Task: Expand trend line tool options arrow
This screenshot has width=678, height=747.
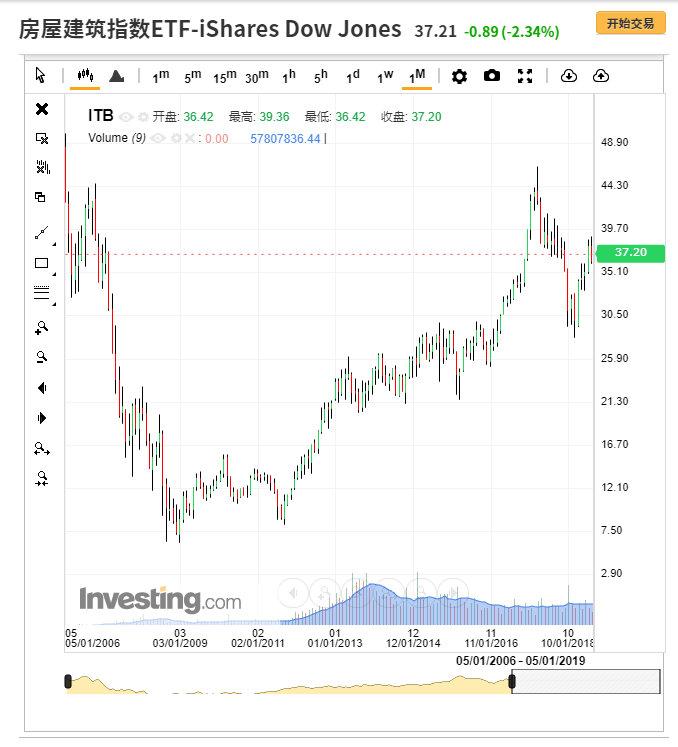Action: pos(54,244)
